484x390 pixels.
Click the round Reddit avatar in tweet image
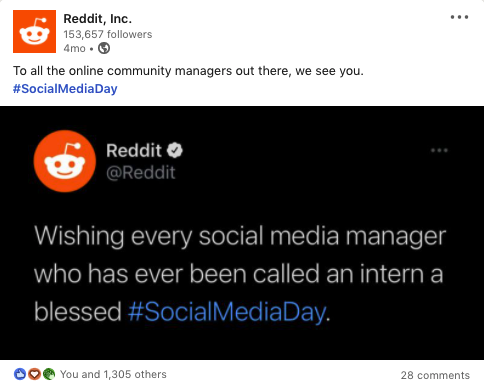click(x=65, y=161)
